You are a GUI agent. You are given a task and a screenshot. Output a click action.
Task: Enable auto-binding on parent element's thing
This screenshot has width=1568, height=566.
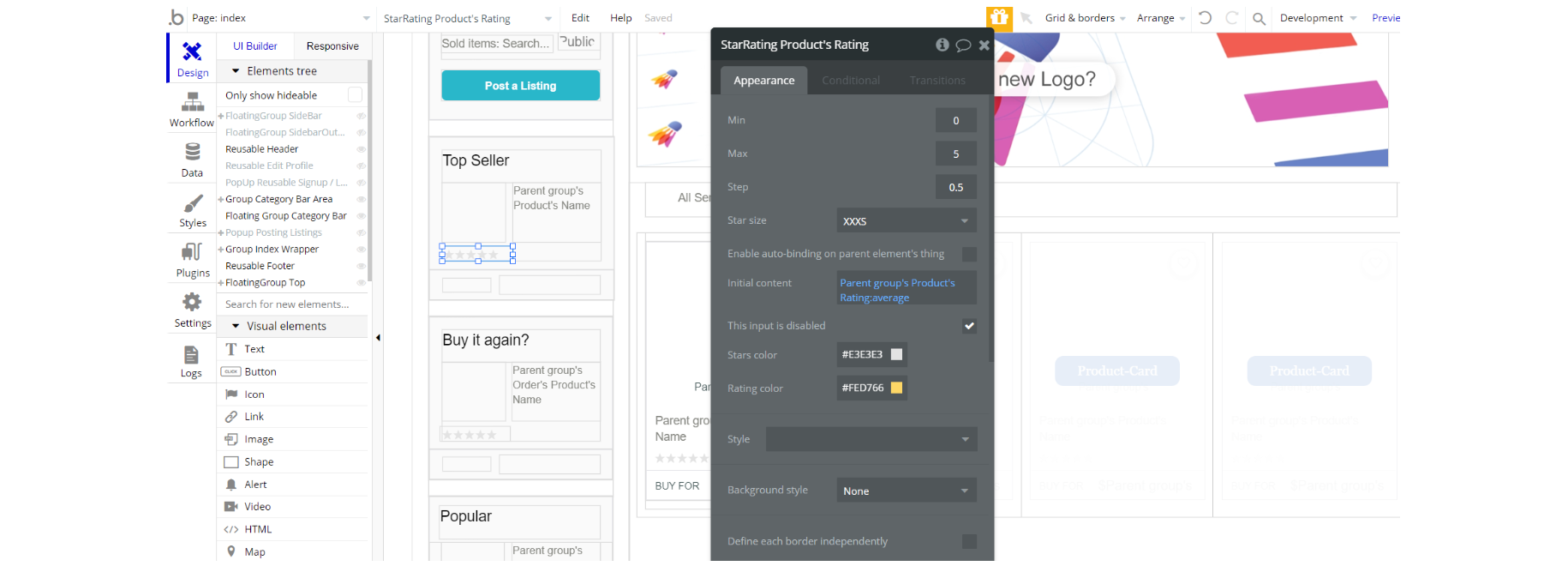[x=969, y=254]
